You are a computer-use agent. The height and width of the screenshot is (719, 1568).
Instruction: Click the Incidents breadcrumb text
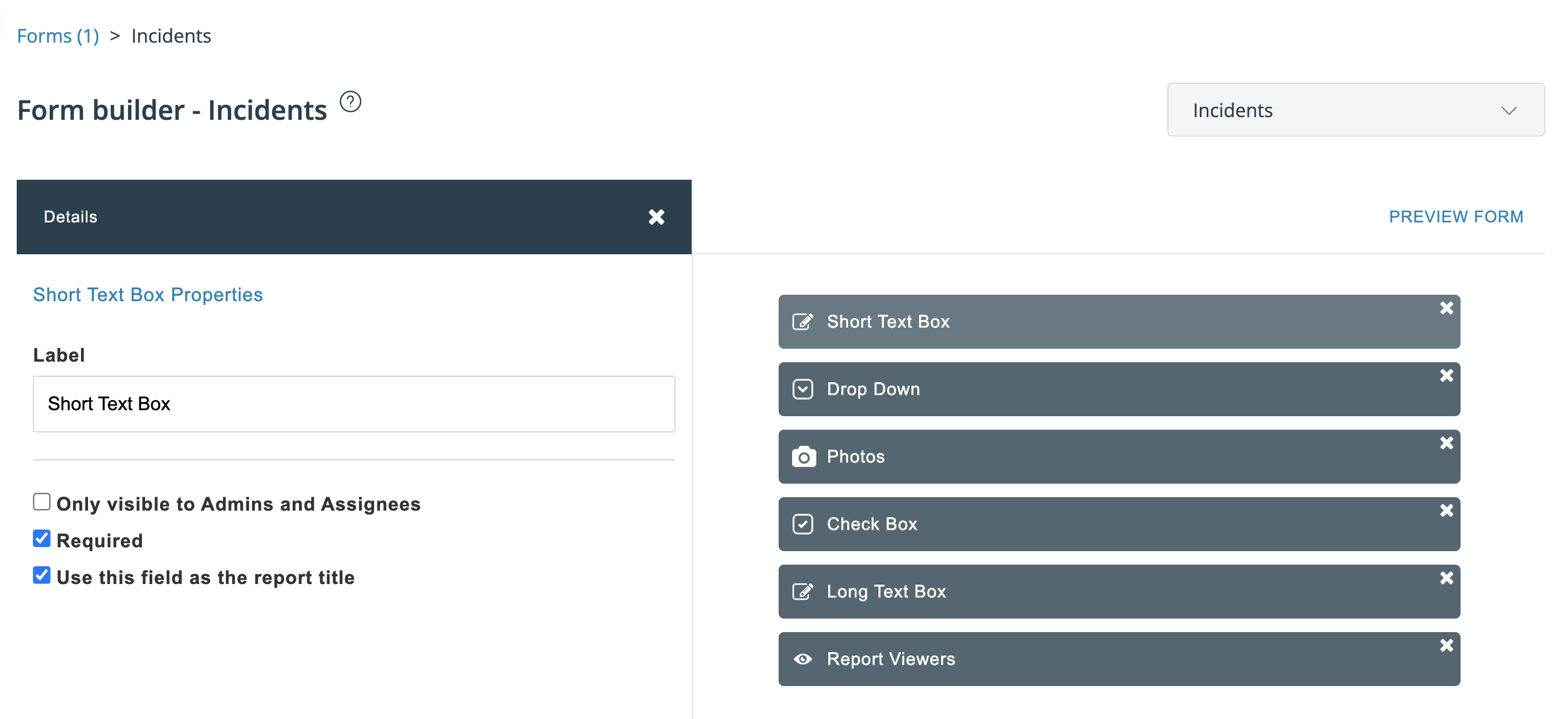coord(171,36)
